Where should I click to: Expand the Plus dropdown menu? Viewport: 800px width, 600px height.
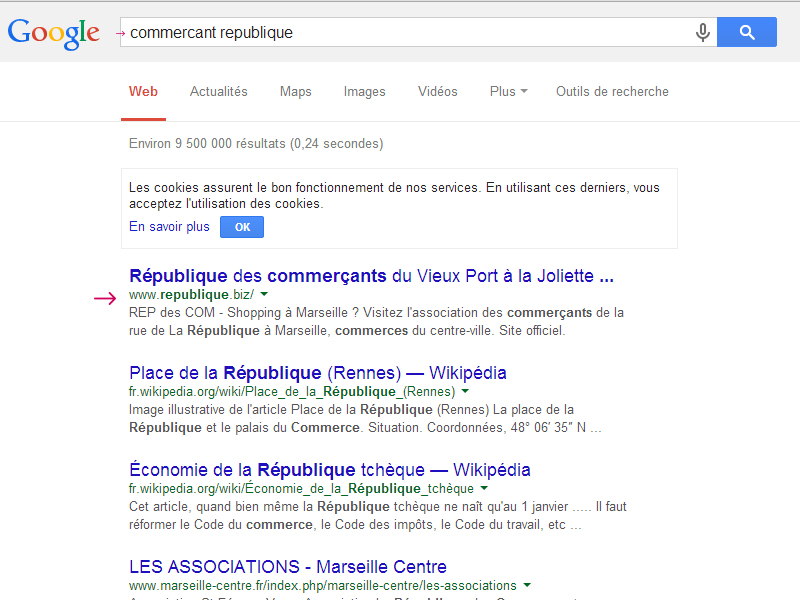tap(509, 91)
